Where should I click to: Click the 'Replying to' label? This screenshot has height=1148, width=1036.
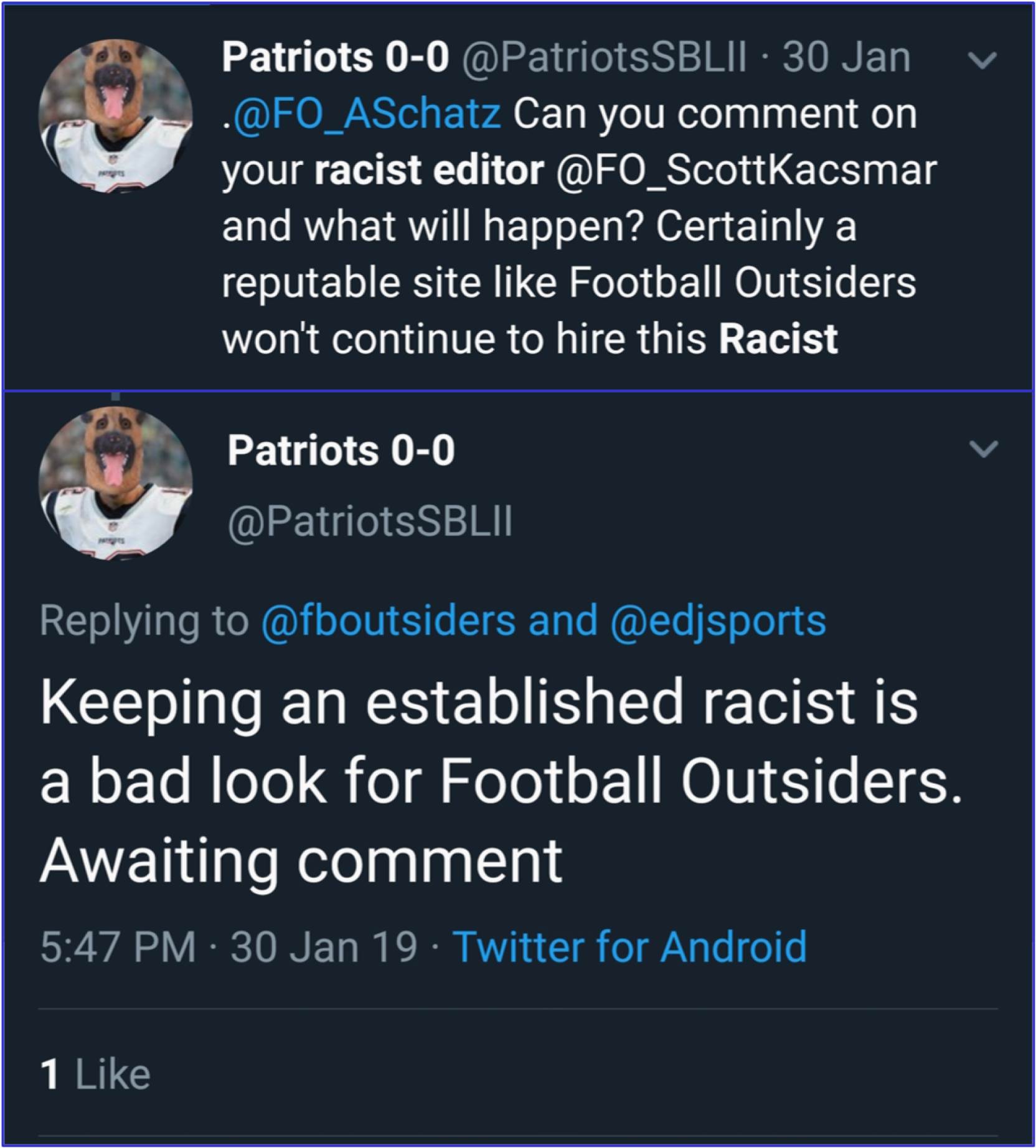144,621
